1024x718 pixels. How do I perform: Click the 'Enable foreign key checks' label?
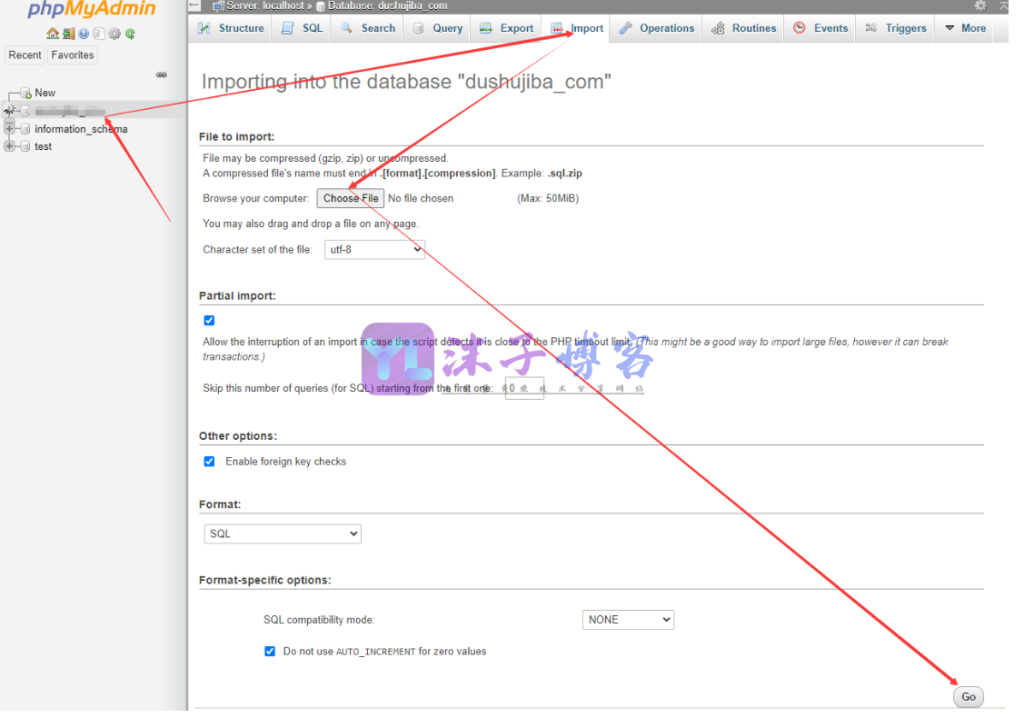[286, 461]
